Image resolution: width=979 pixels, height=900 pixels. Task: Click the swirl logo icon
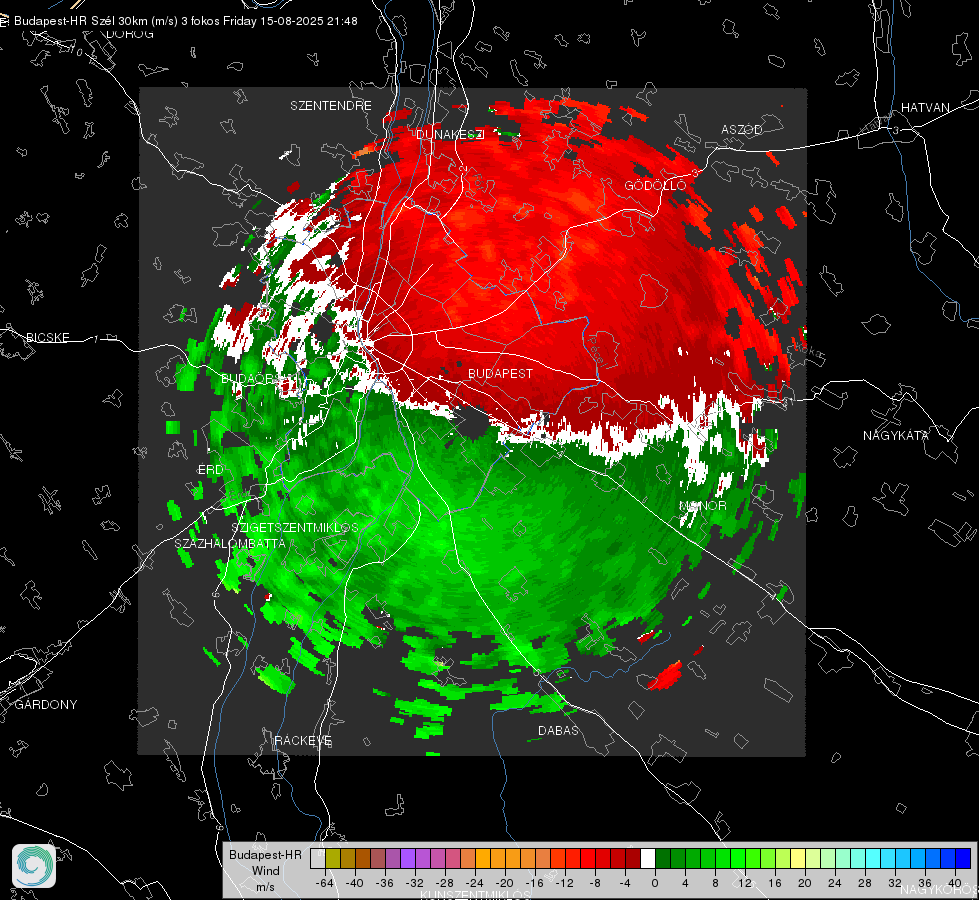(34, 866)
